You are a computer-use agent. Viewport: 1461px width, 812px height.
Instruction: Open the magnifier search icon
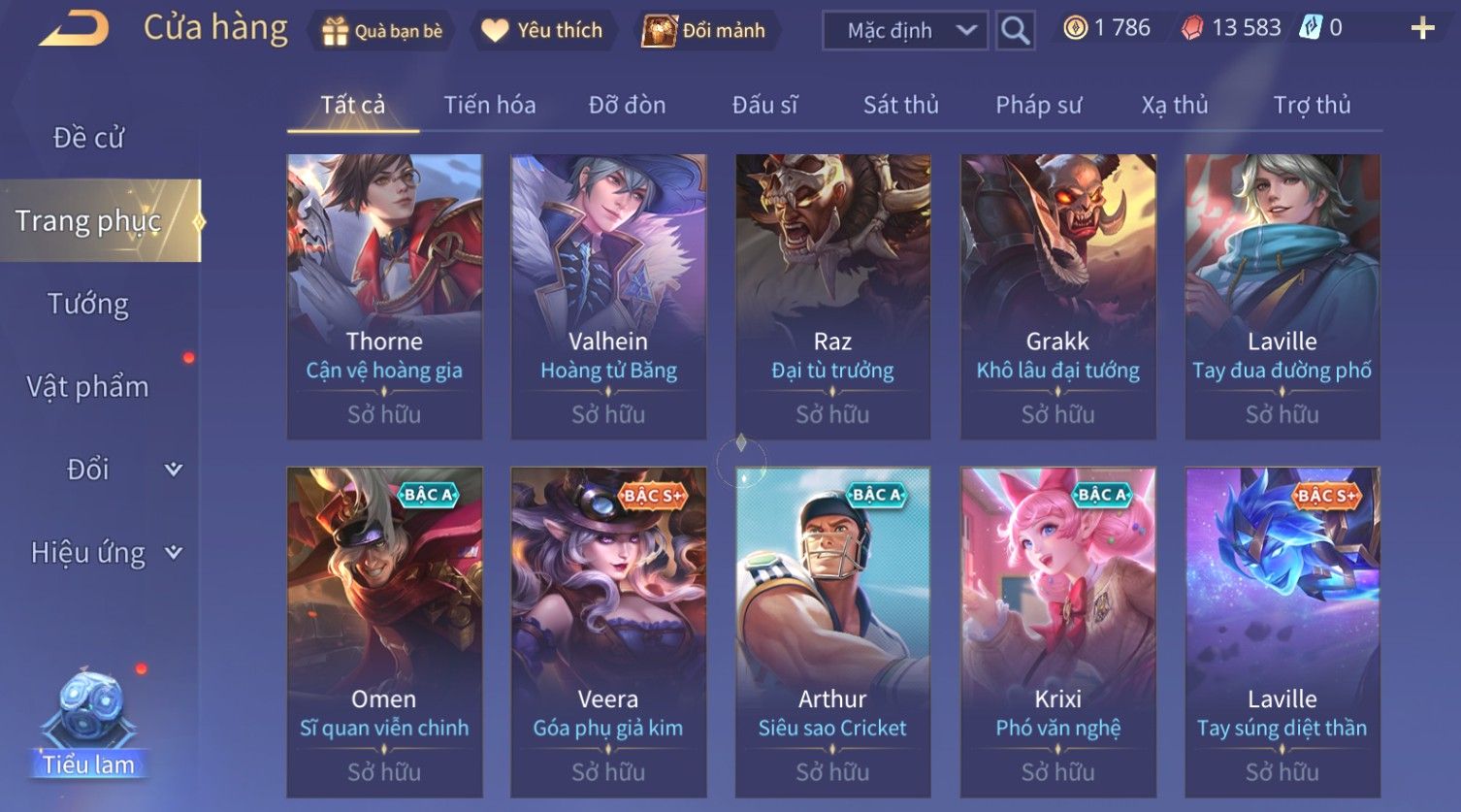click(x=1015, y=30)
